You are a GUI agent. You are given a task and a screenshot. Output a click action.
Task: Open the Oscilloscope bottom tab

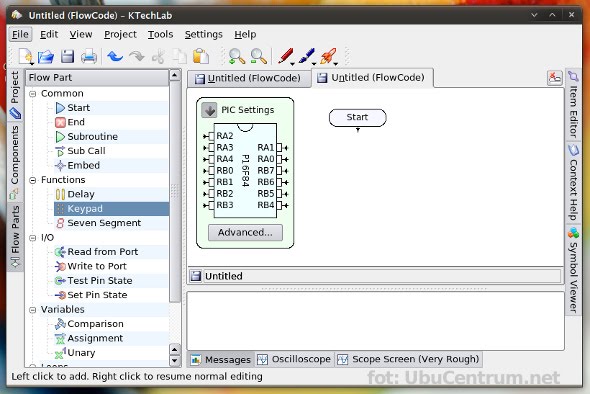294,360
